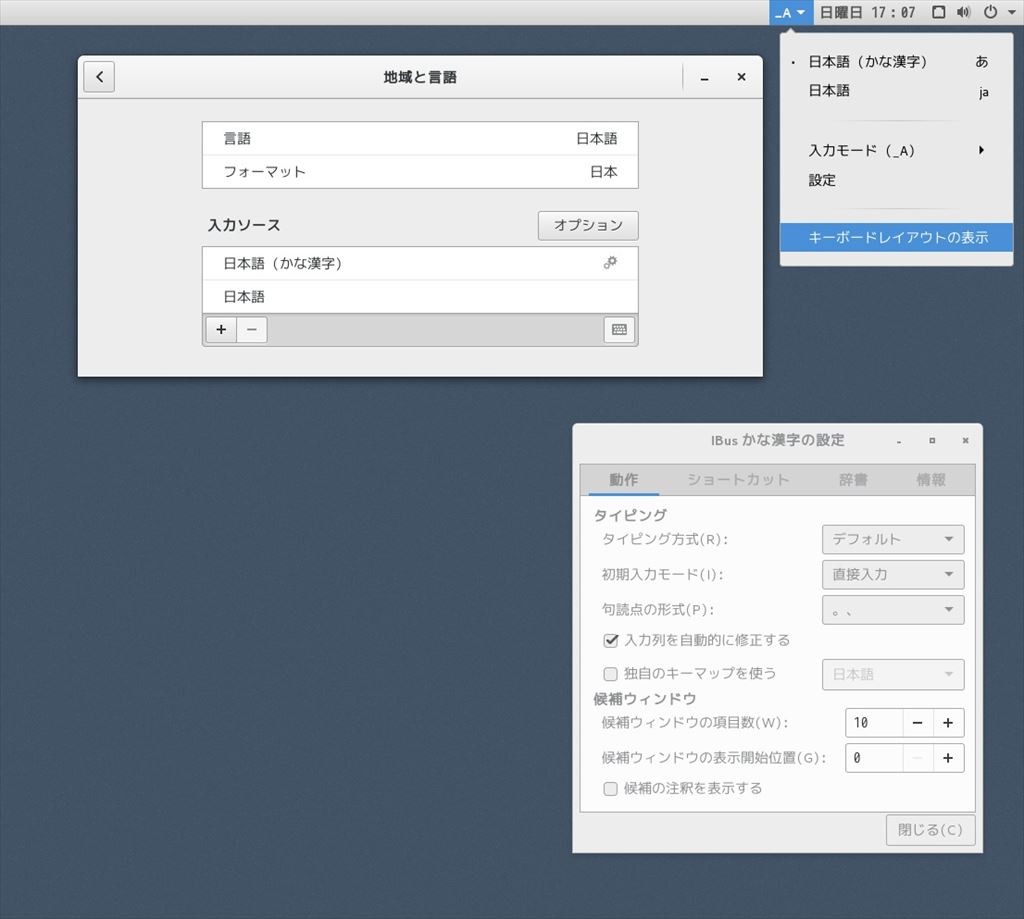Select キーボードレイアウトの表示 menu item
The image size is (1024, 919).
897,237
